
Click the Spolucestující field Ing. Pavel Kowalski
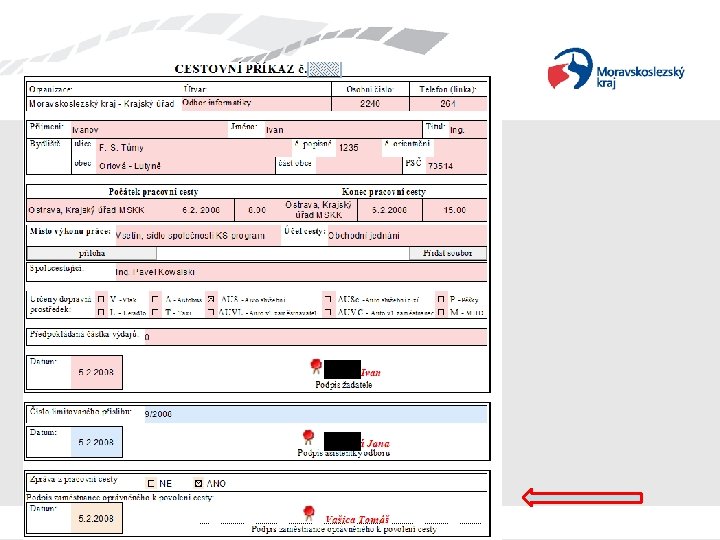click(x=301, y=272)
